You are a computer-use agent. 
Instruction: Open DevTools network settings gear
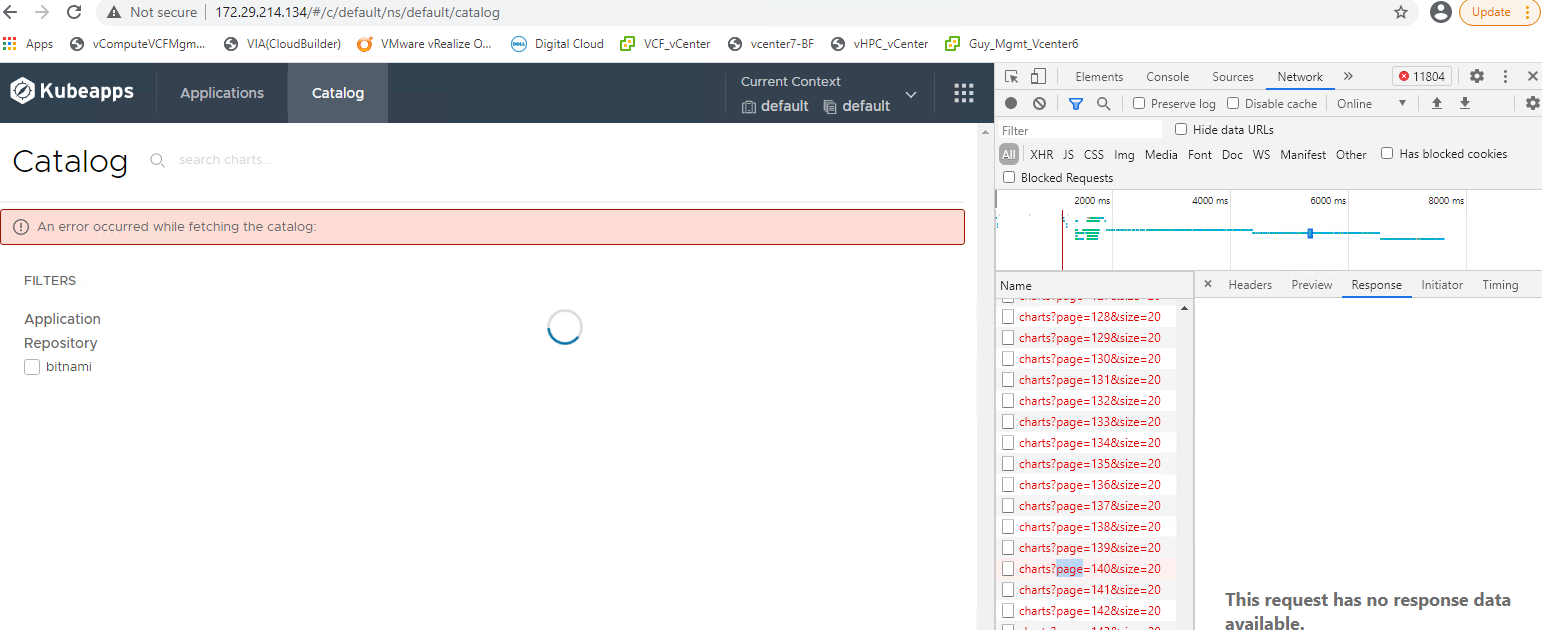tap(1533, 103)
